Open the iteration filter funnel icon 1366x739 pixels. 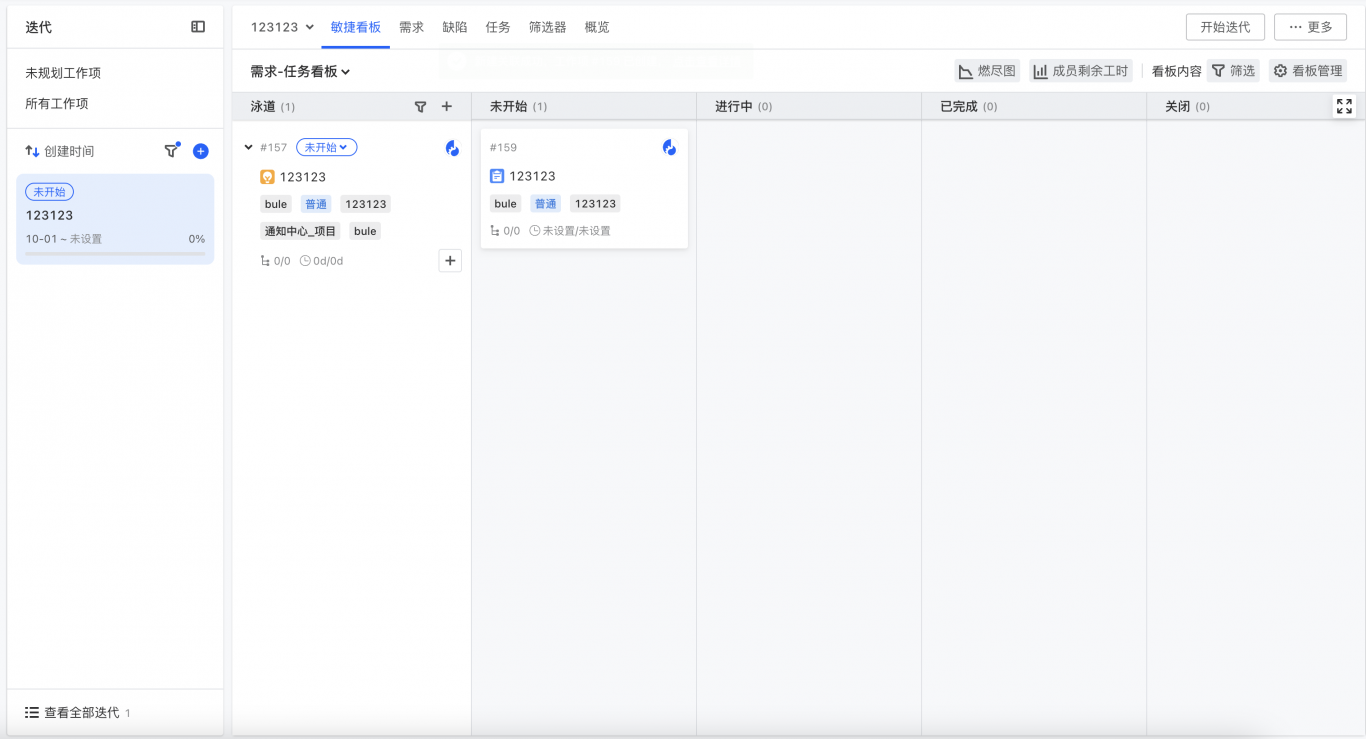(171, 151)
